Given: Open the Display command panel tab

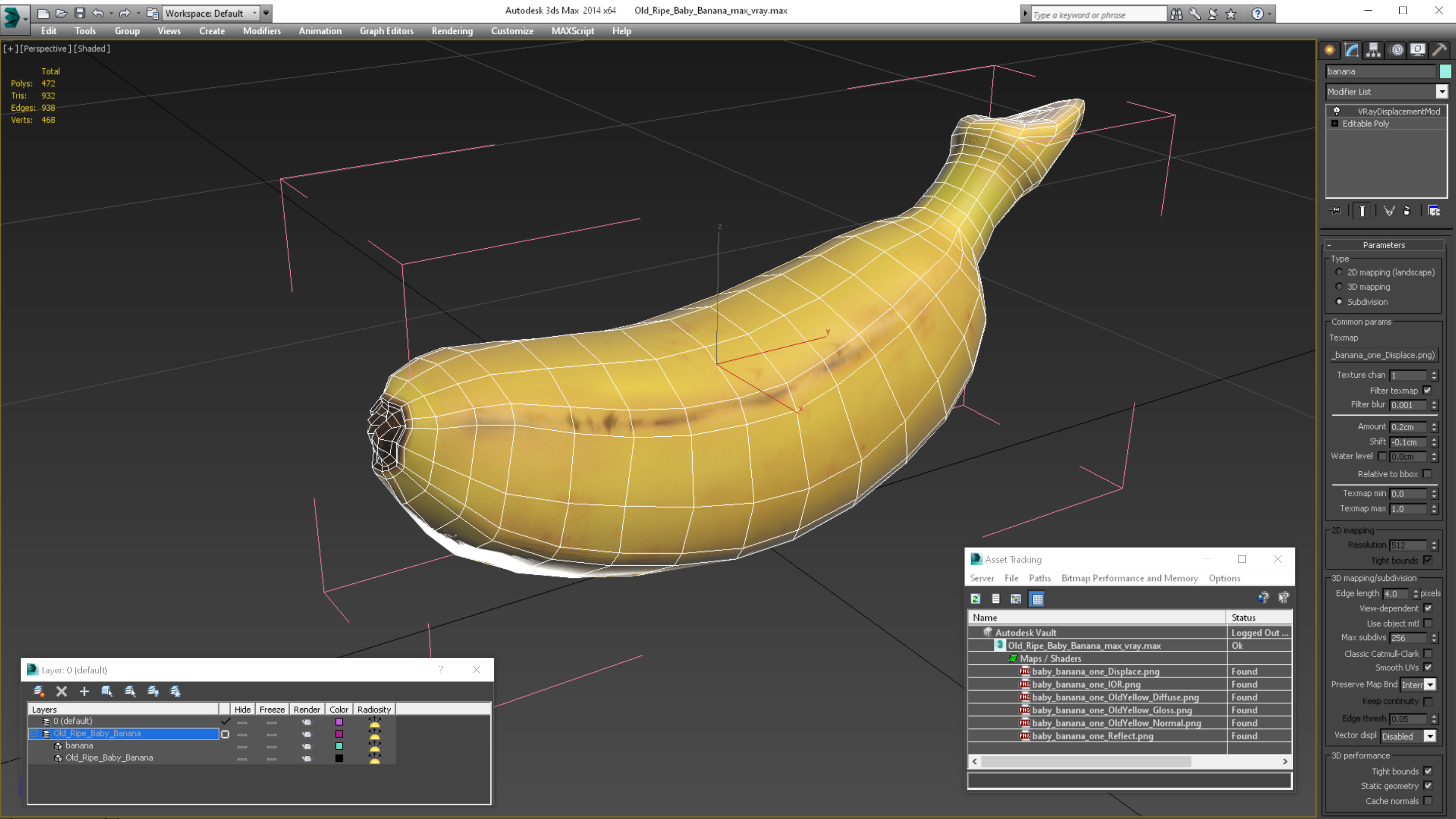Looking at the screenshot, I should pyautogui.click(x=1418, y=51).
